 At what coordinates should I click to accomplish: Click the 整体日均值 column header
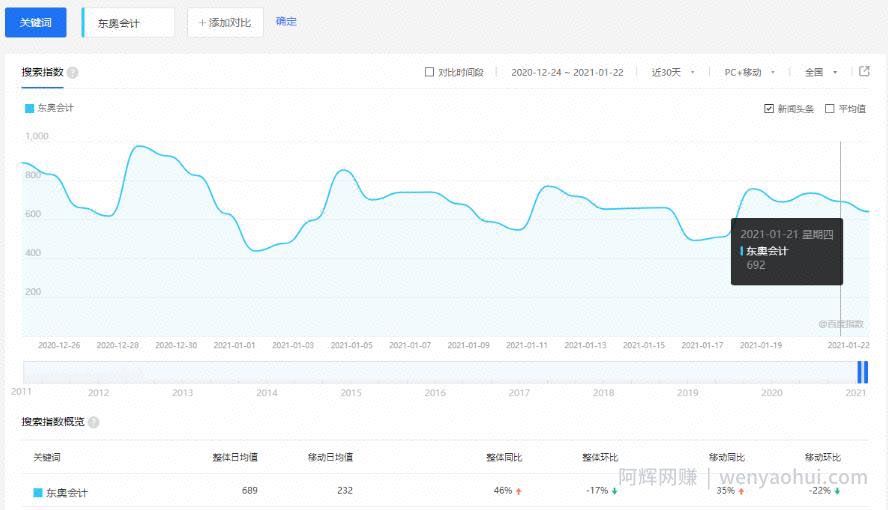pos(235,457)
